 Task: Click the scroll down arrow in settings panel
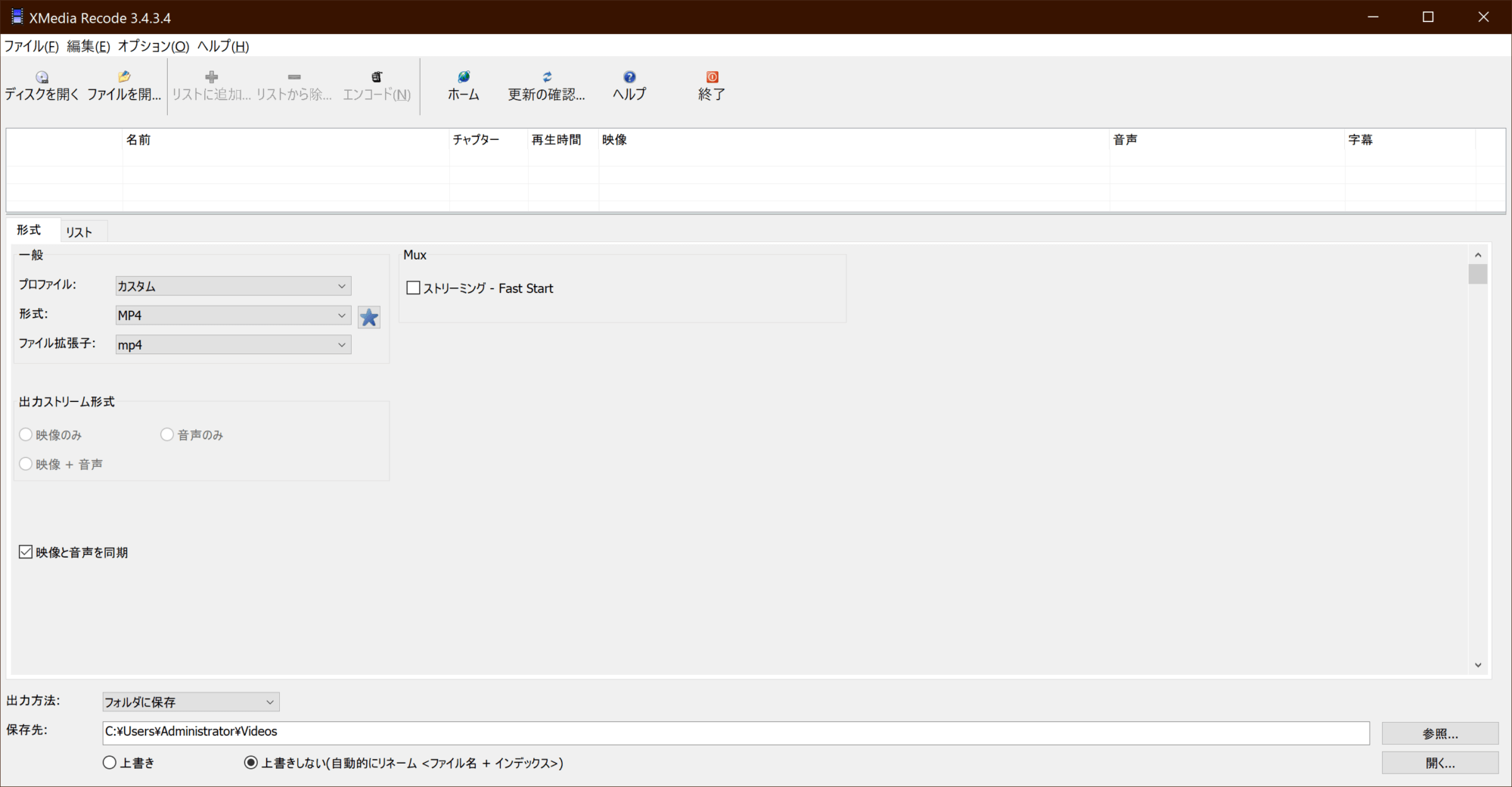tap(1478, 665)
